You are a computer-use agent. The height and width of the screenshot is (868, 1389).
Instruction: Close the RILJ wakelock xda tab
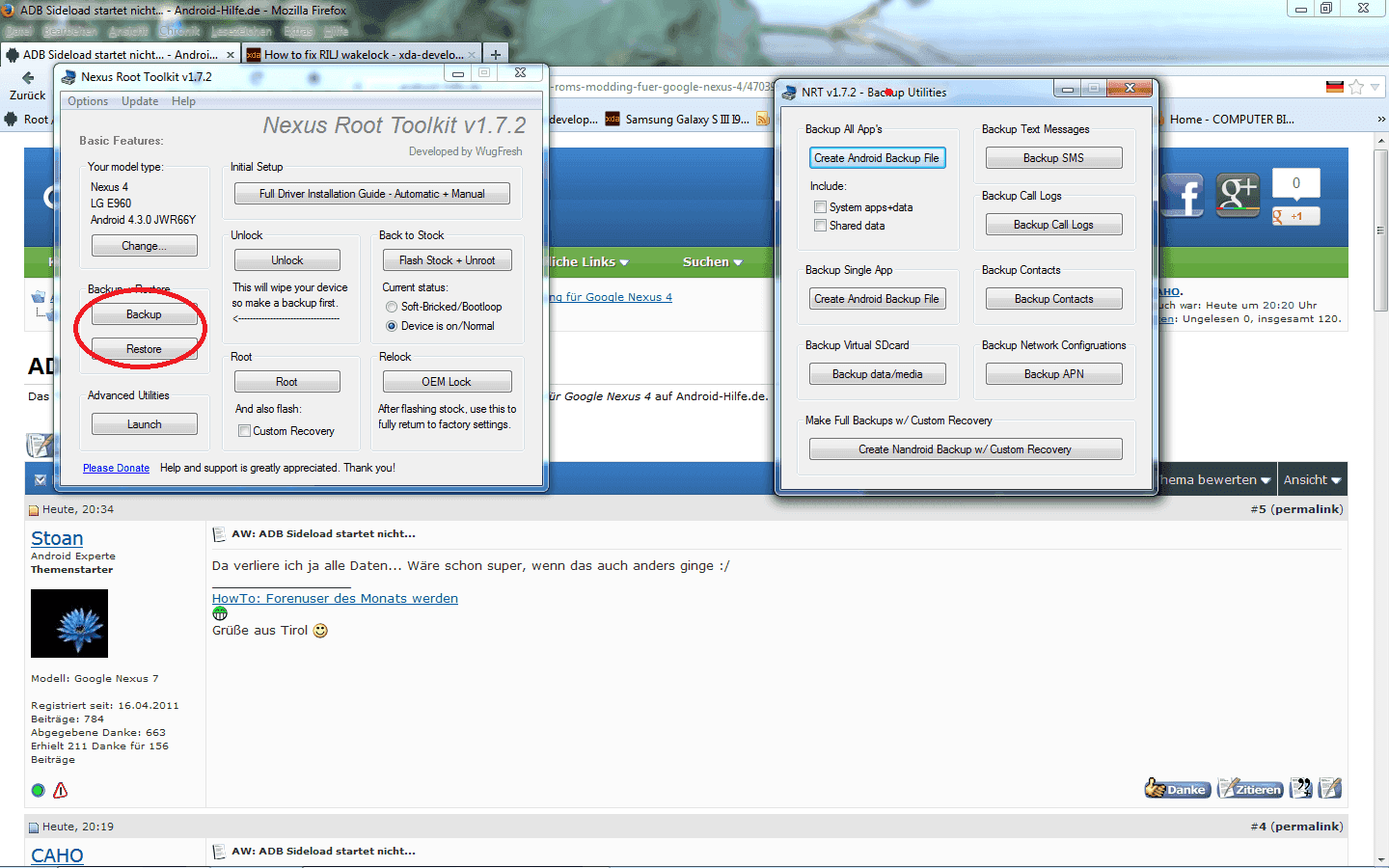[472, 55]
